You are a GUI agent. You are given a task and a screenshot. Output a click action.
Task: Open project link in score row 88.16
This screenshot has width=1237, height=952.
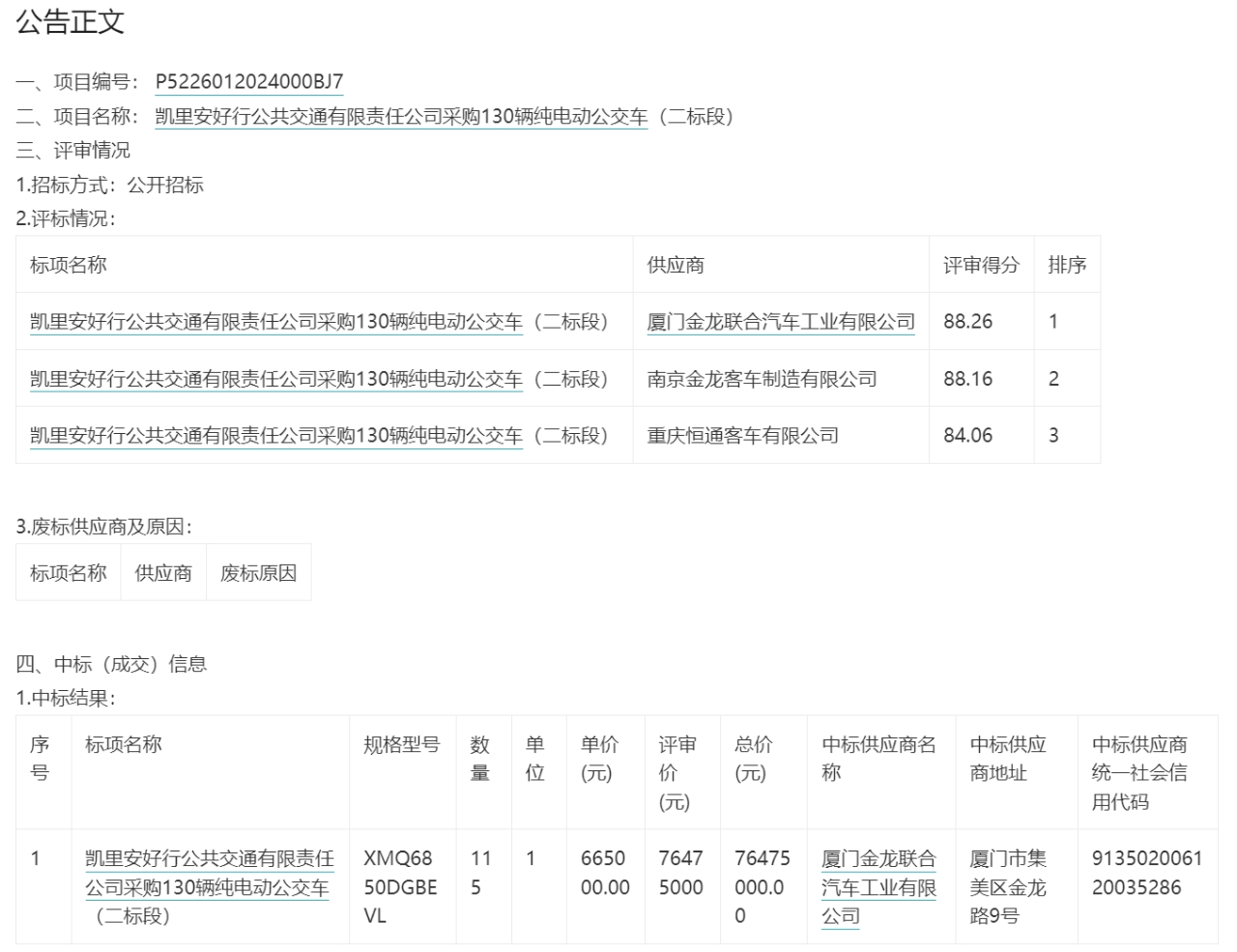276,379
